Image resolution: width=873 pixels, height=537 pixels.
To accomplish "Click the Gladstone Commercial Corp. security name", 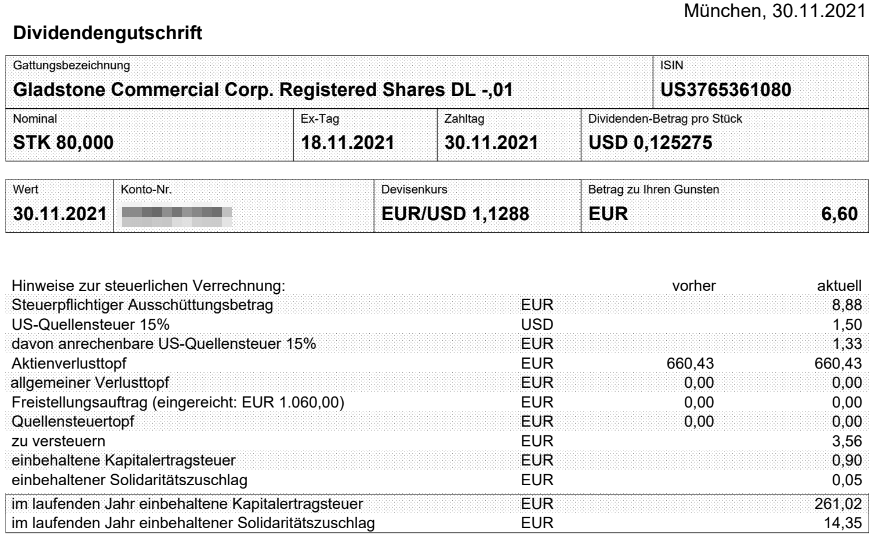I will pos(263,90).
